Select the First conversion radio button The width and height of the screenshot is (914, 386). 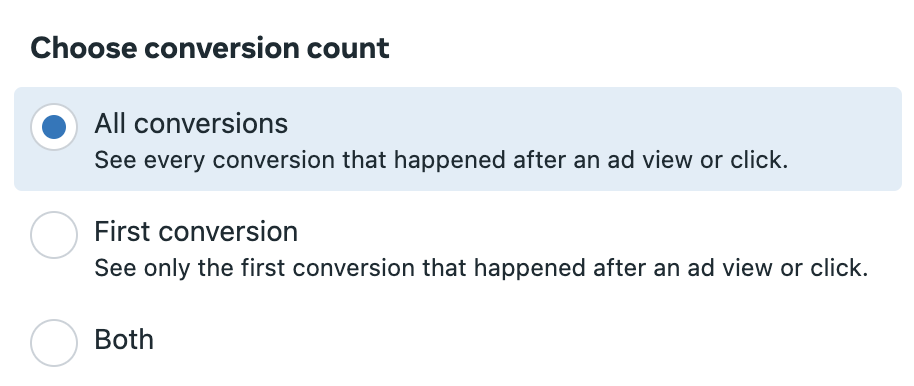(54, 235)
